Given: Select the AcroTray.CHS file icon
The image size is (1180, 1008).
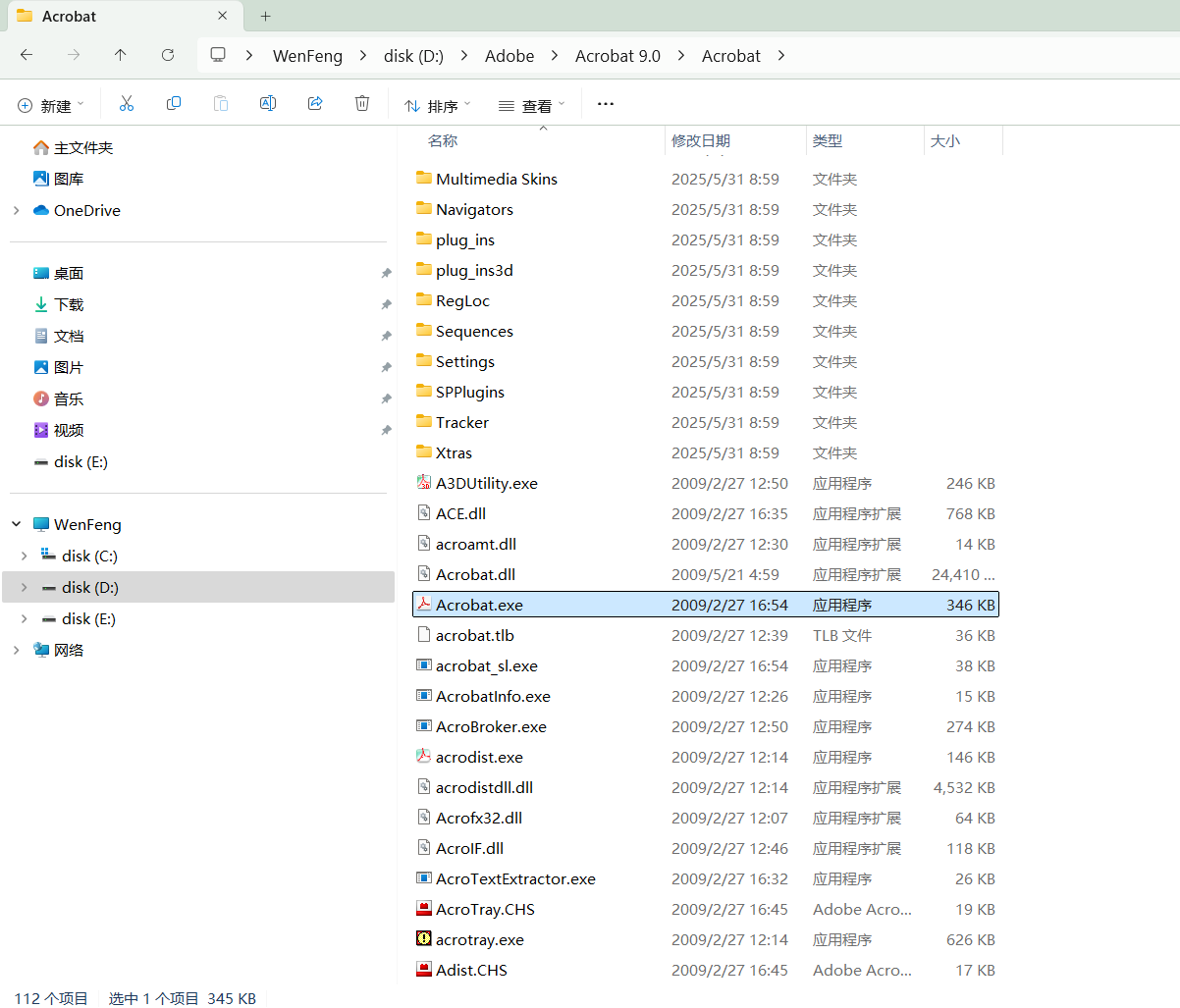Looking at the screenshot, I should point(424,909).
